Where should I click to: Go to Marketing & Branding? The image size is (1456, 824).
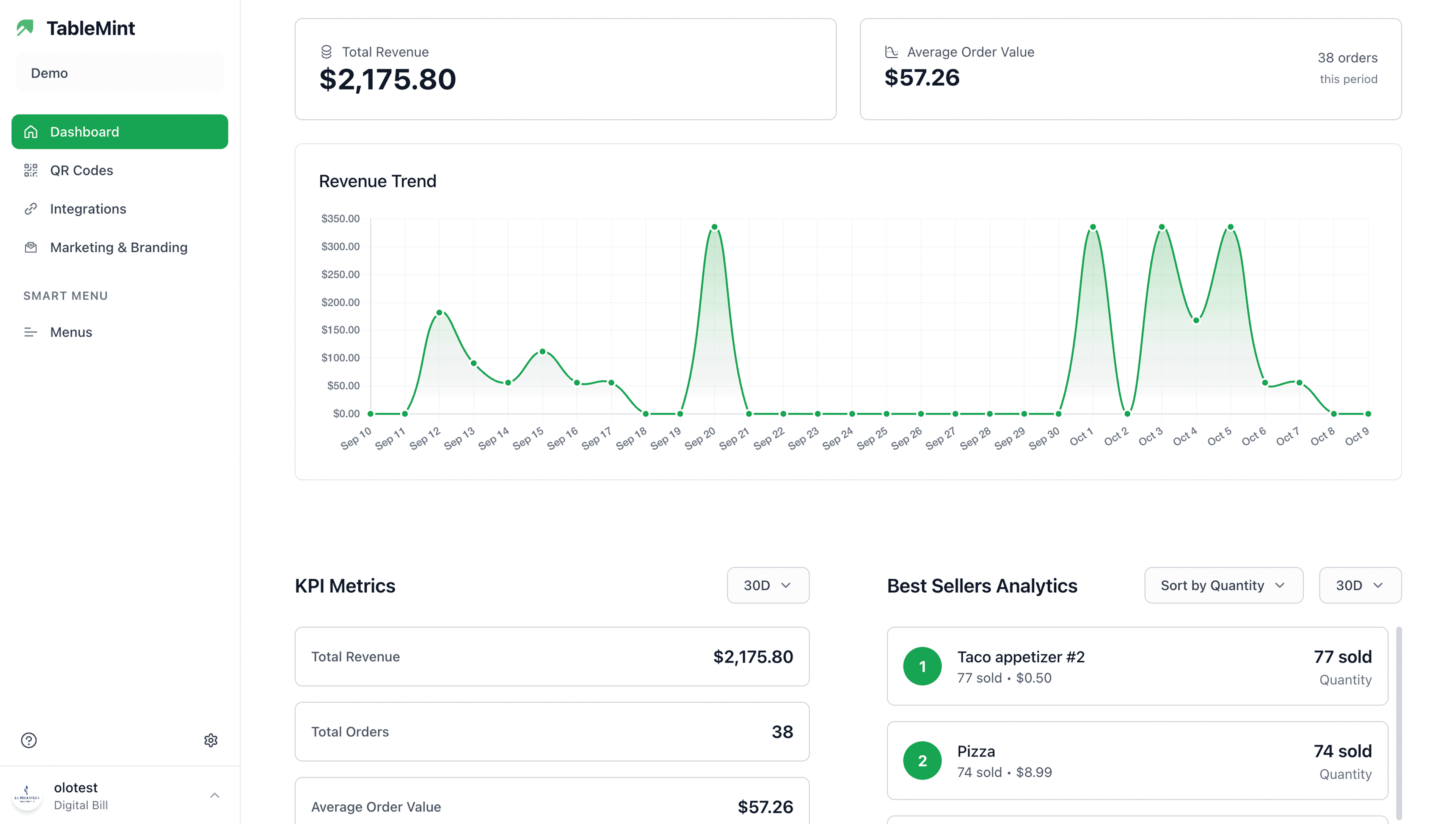119,247
